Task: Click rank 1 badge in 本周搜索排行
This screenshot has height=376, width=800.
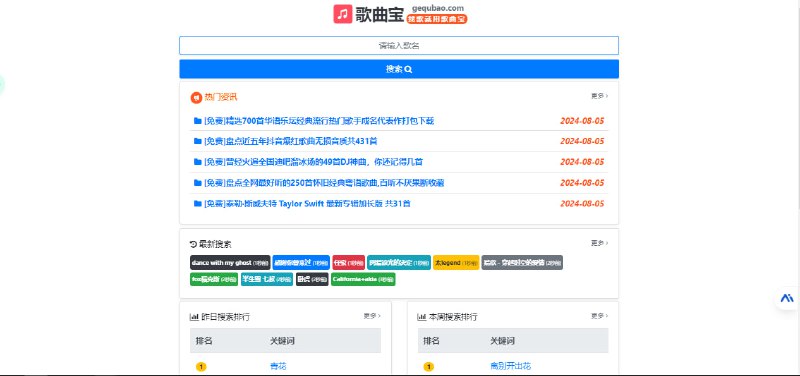Action: [x=429, y=367]
